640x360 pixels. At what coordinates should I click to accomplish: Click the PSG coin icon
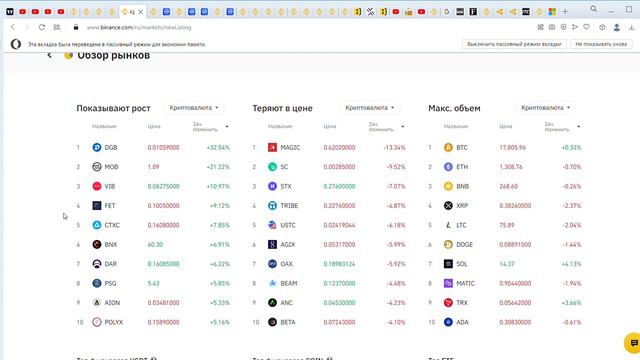click(97, 283)
